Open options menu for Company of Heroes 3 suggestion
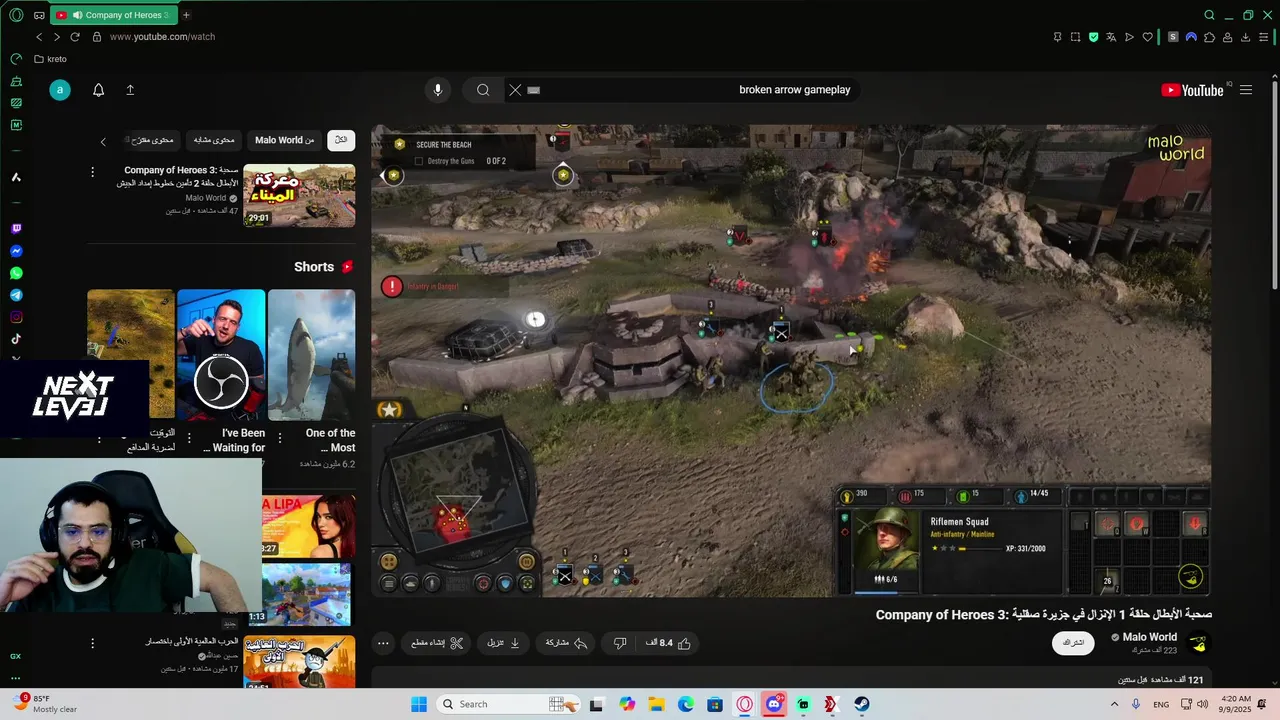1280x720 pixels. point(92,172)
